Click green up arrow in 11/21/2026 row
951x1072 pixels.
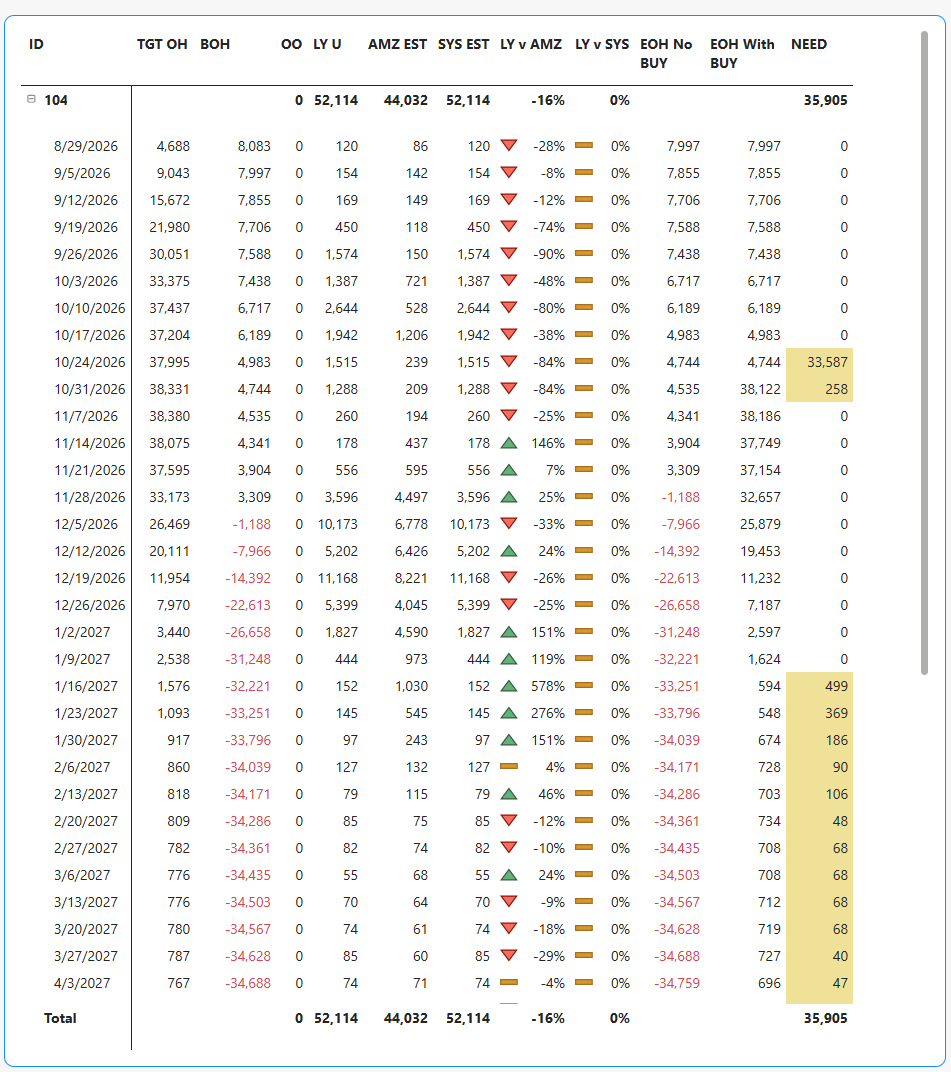coord(509,470)
